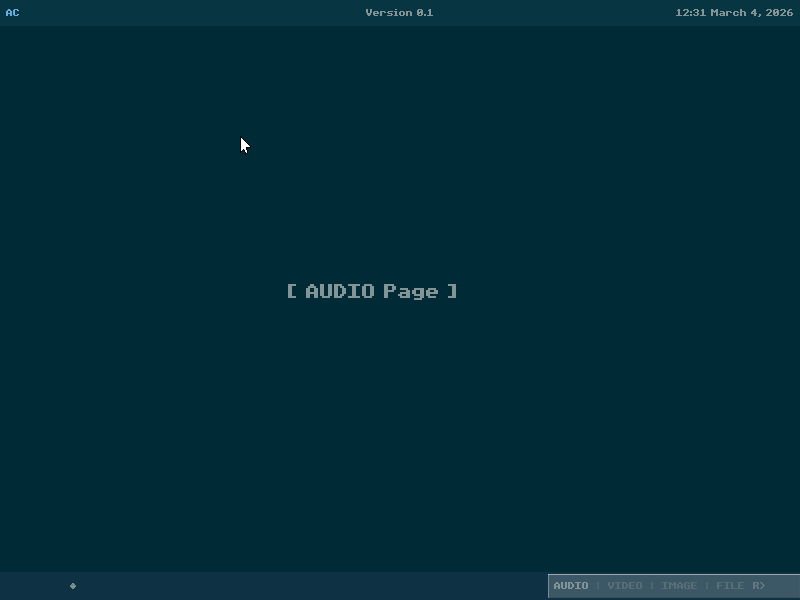This screenshot has height=600, width=800.
Task: Click the divider between VIDEO and IMAGE tabs
Action: pos(652,586)
